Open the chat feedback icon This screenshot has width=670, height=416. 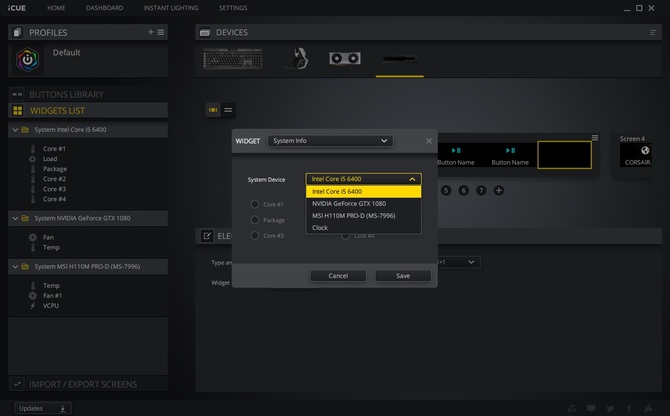(591, 408)
